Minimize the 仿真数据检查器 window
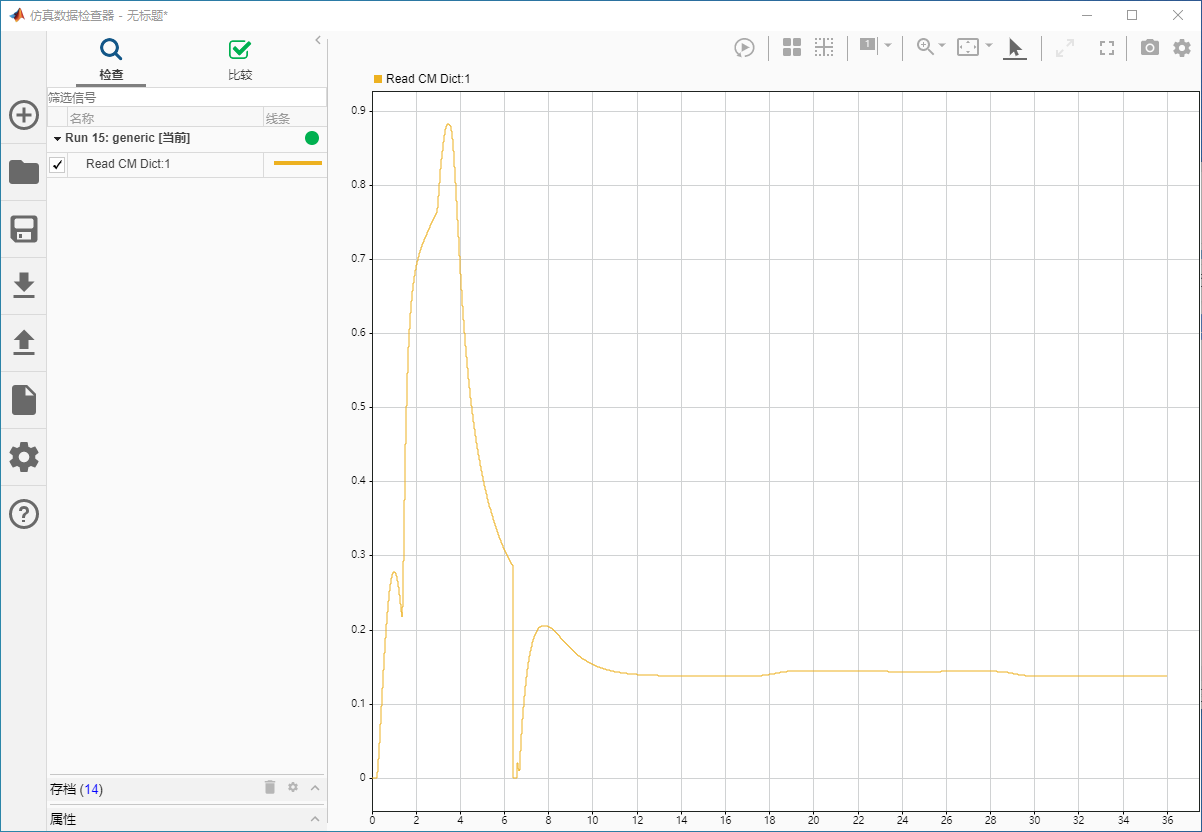 pyautogui.click(x=1086, y=15)
